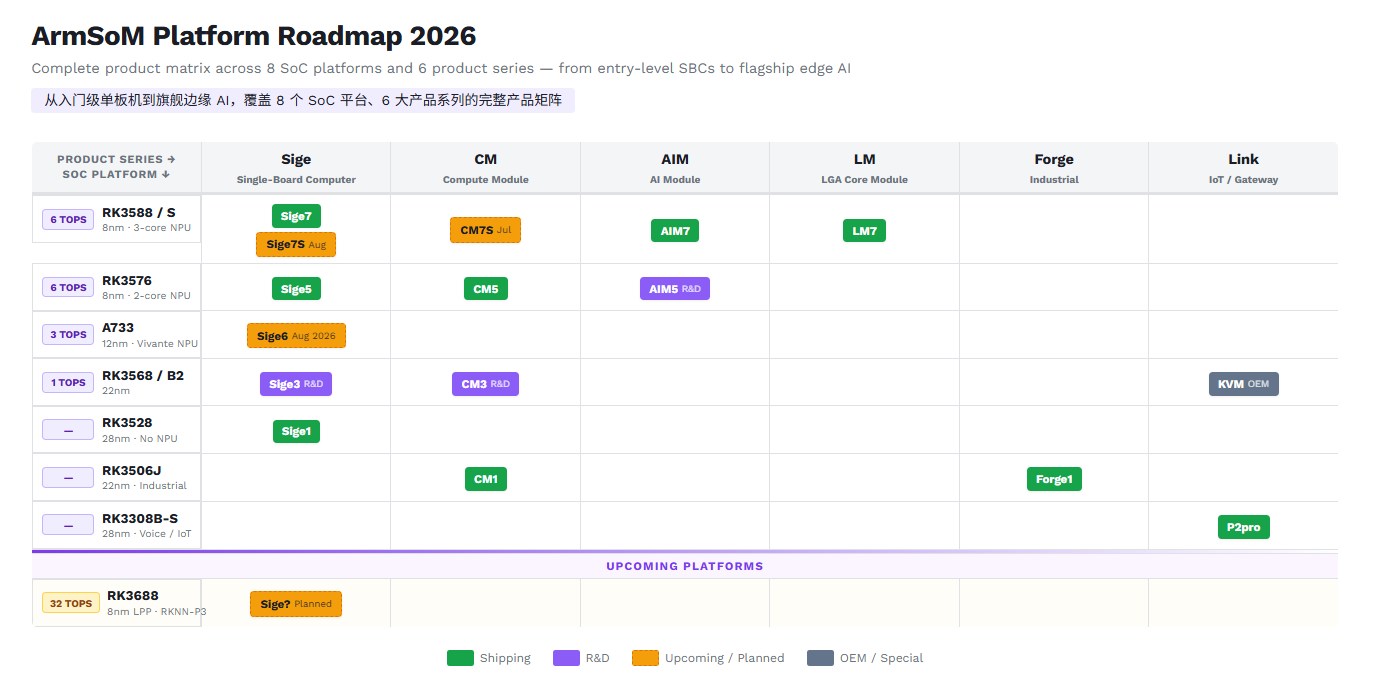Click the Sige7 shipping badge
This screenshot has height=676, width=1373.
click(x=296, y=216)
